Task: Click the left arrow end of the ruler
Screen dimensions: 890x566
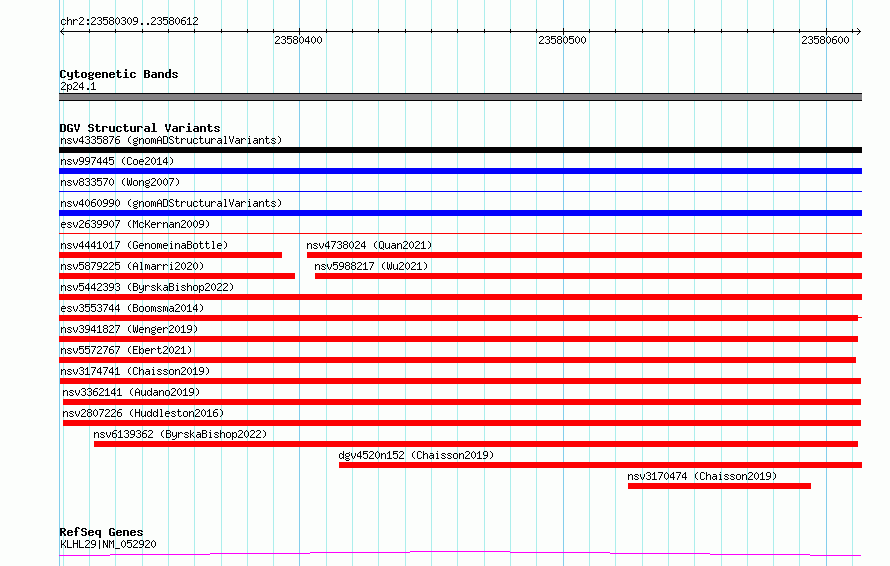Action: (62, 32)
